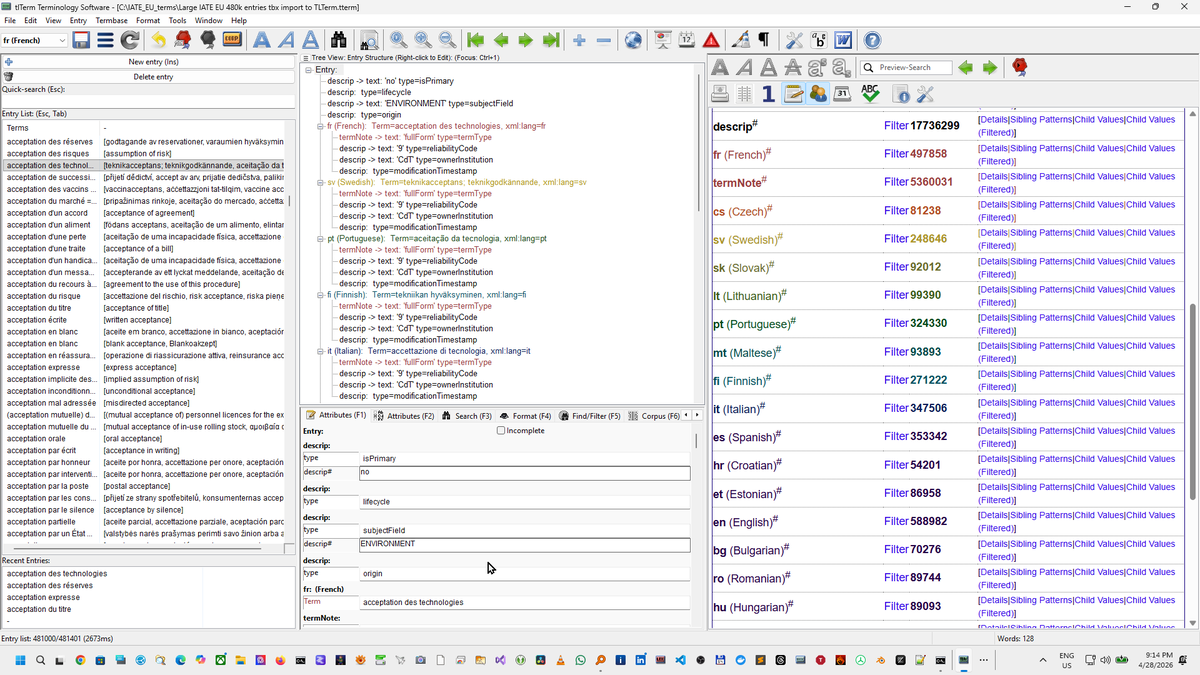Open the Tools menu

point(177,20)
